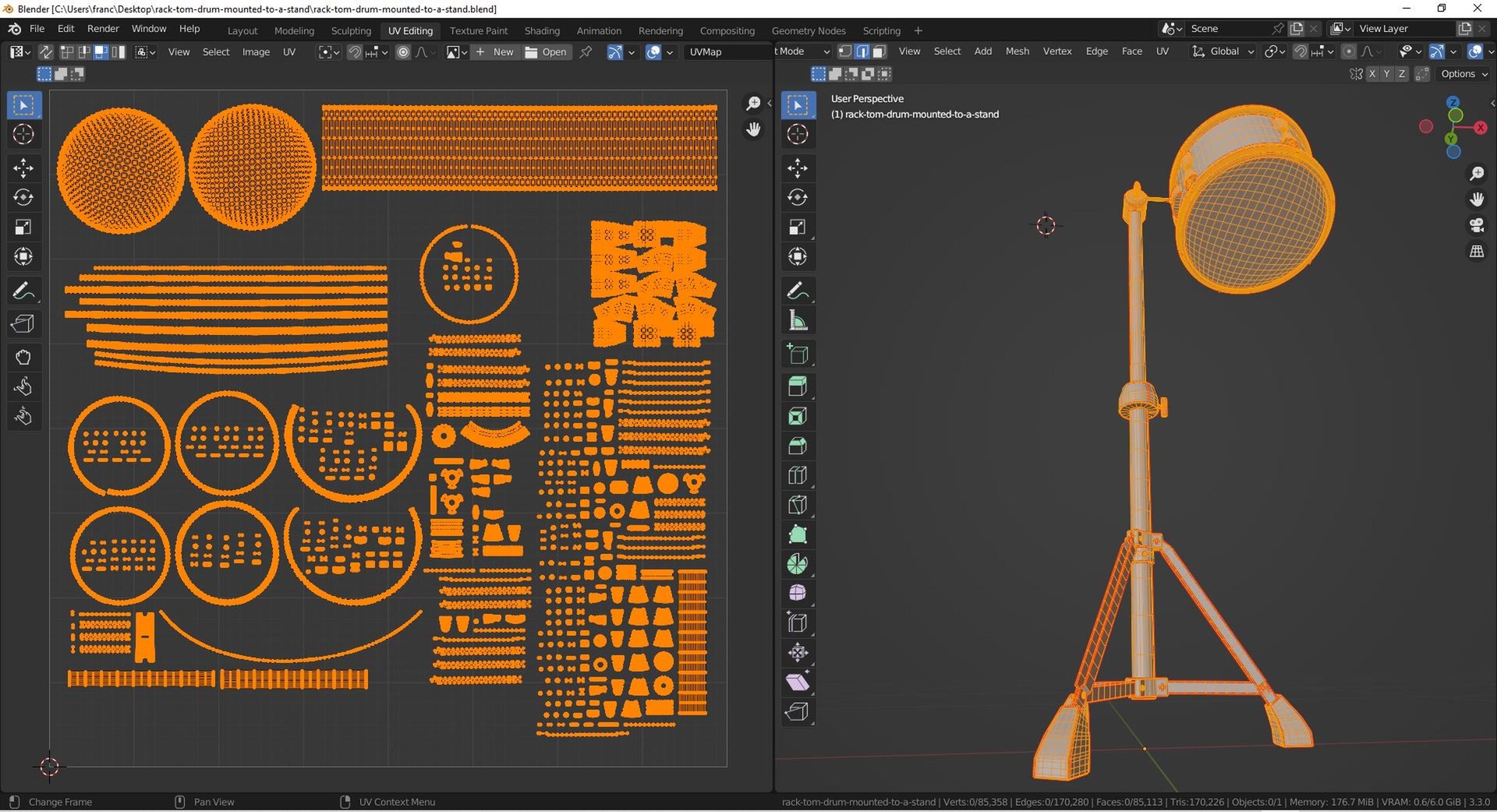Click the red X axis on navigation gizmo

1480,128
